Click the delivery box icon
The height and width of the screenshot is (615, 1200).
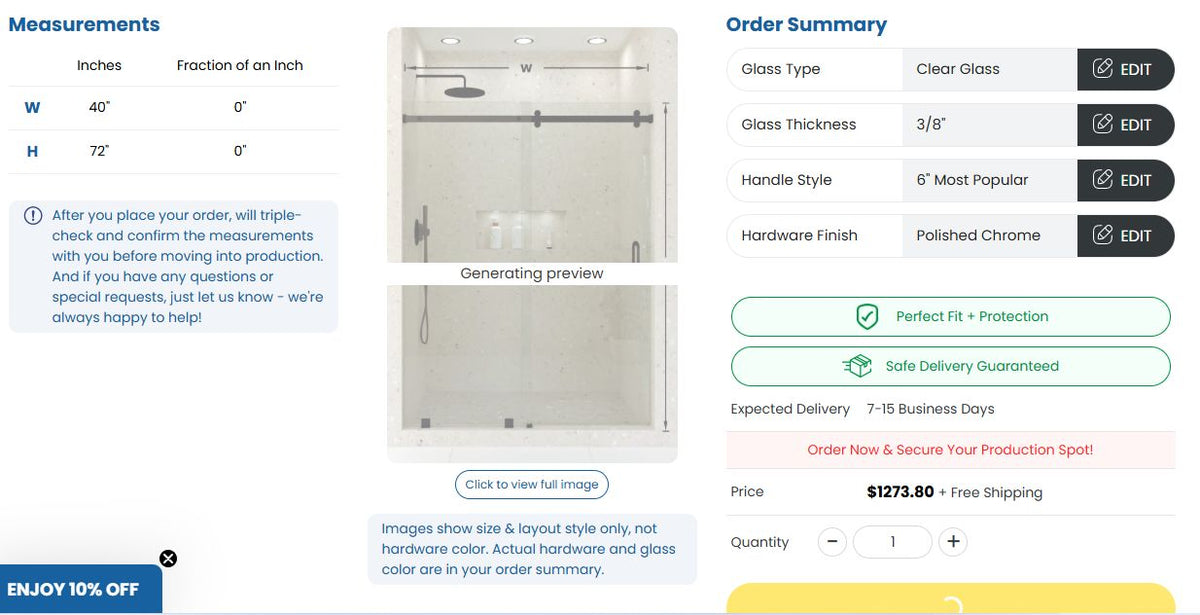pyautogui.click(x=857, y=366)
